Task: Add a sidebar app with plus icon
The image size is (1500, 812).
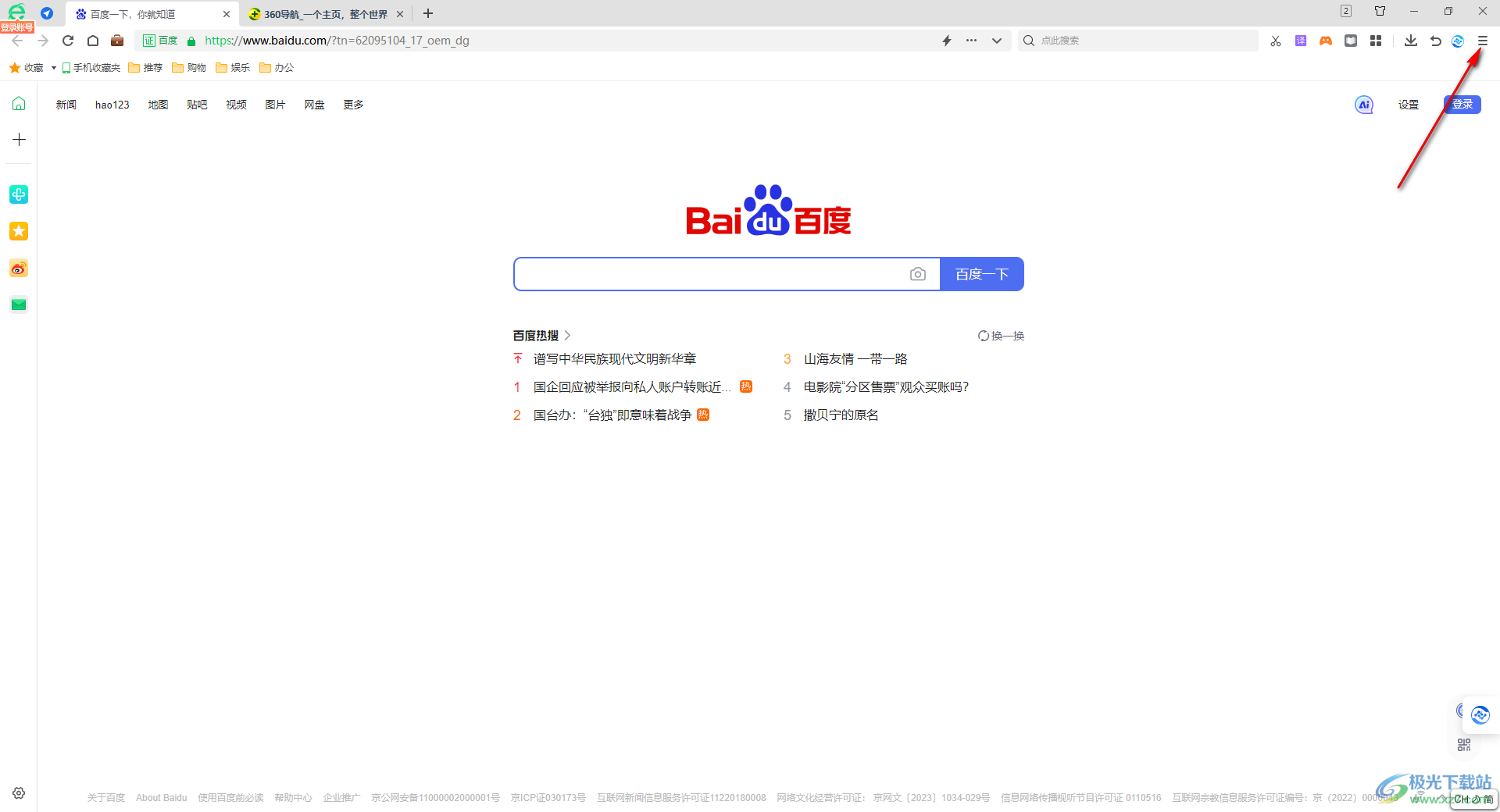Action: 19,139
